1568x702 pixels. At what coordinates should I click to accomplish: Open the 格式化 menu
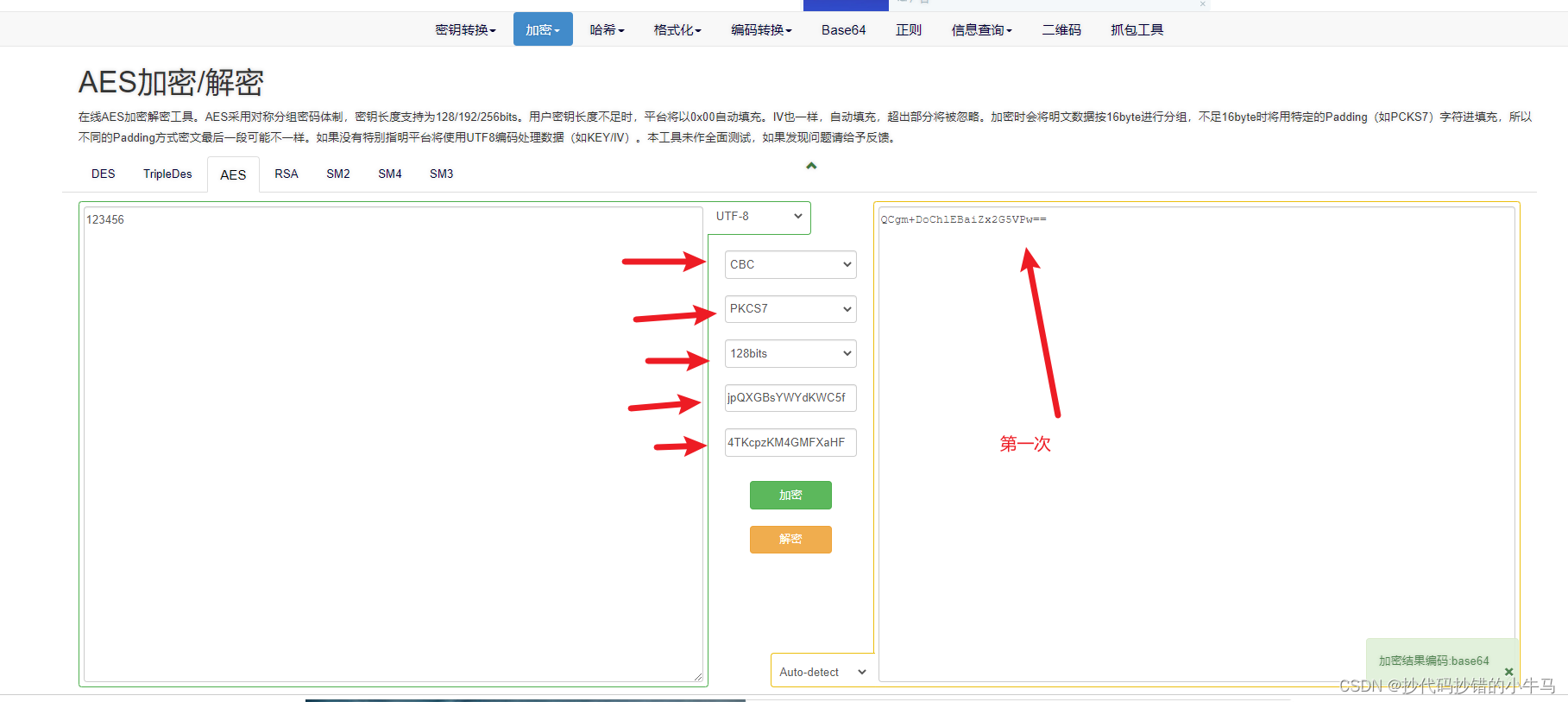click(x=677, y=29)
